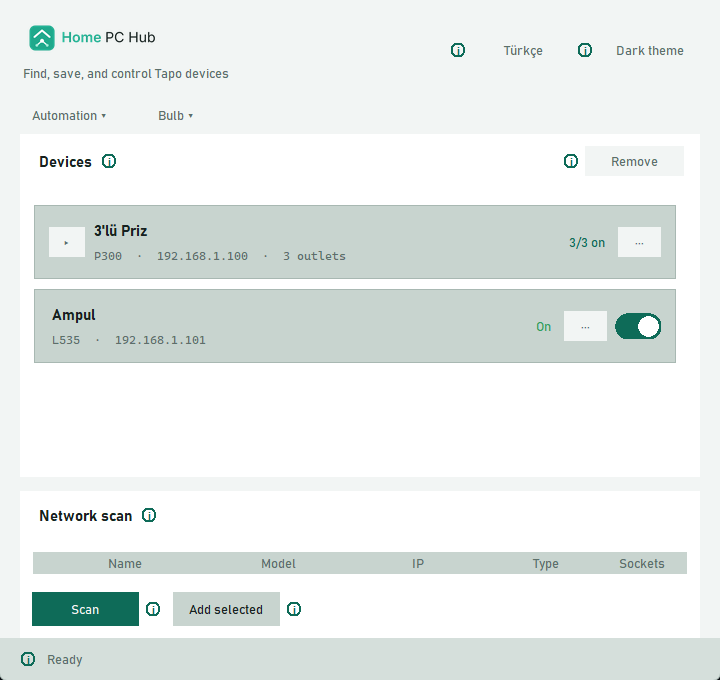Click the Remove button
The width and height of the screenshot is (720, 680).
tap(634, 161)
